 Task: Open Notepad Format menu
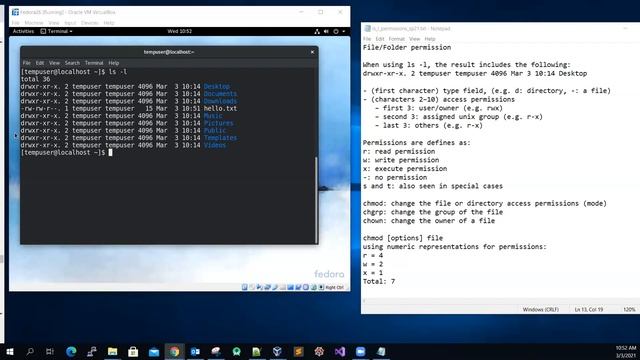(396, 39)
